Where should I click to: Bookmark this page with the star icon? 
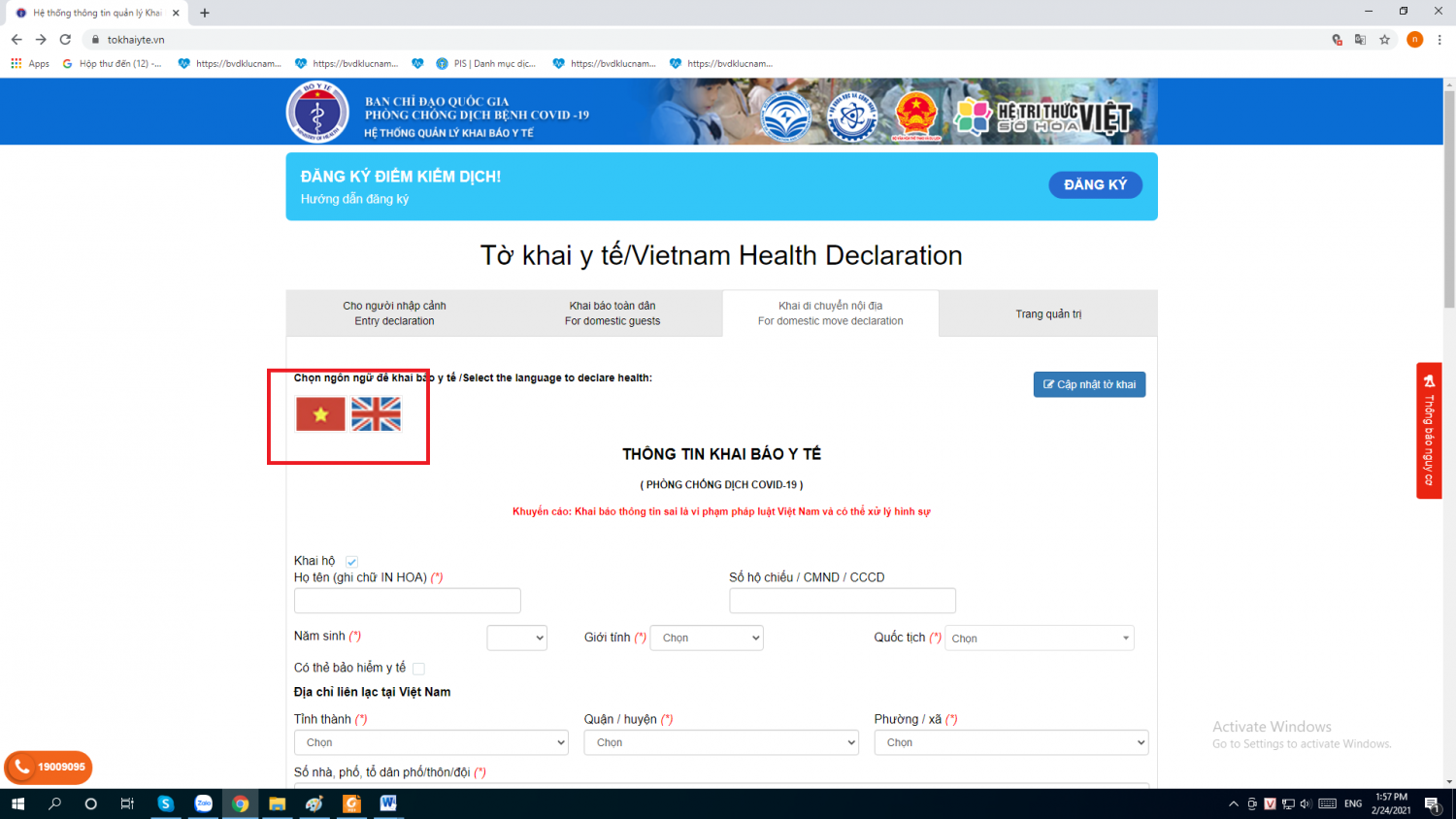(1384, 40)
